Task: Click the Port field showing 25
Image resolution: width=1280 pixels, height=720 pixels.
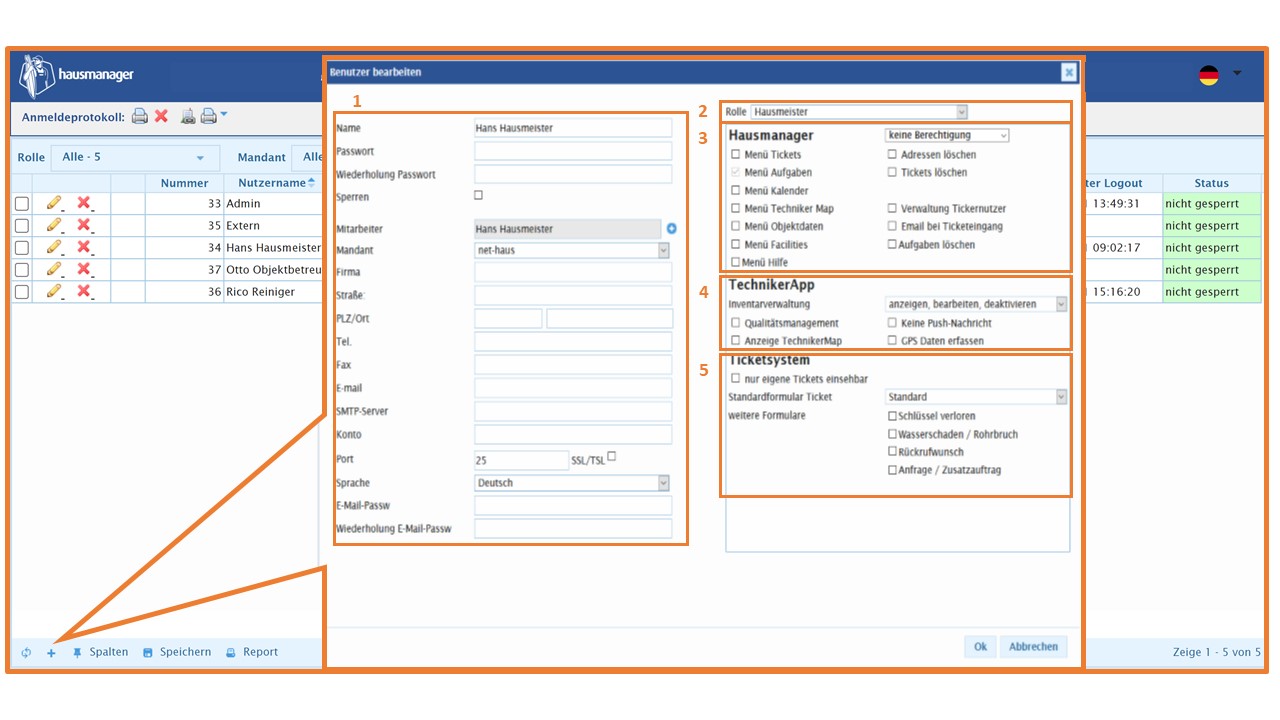Action: [521, 460]
